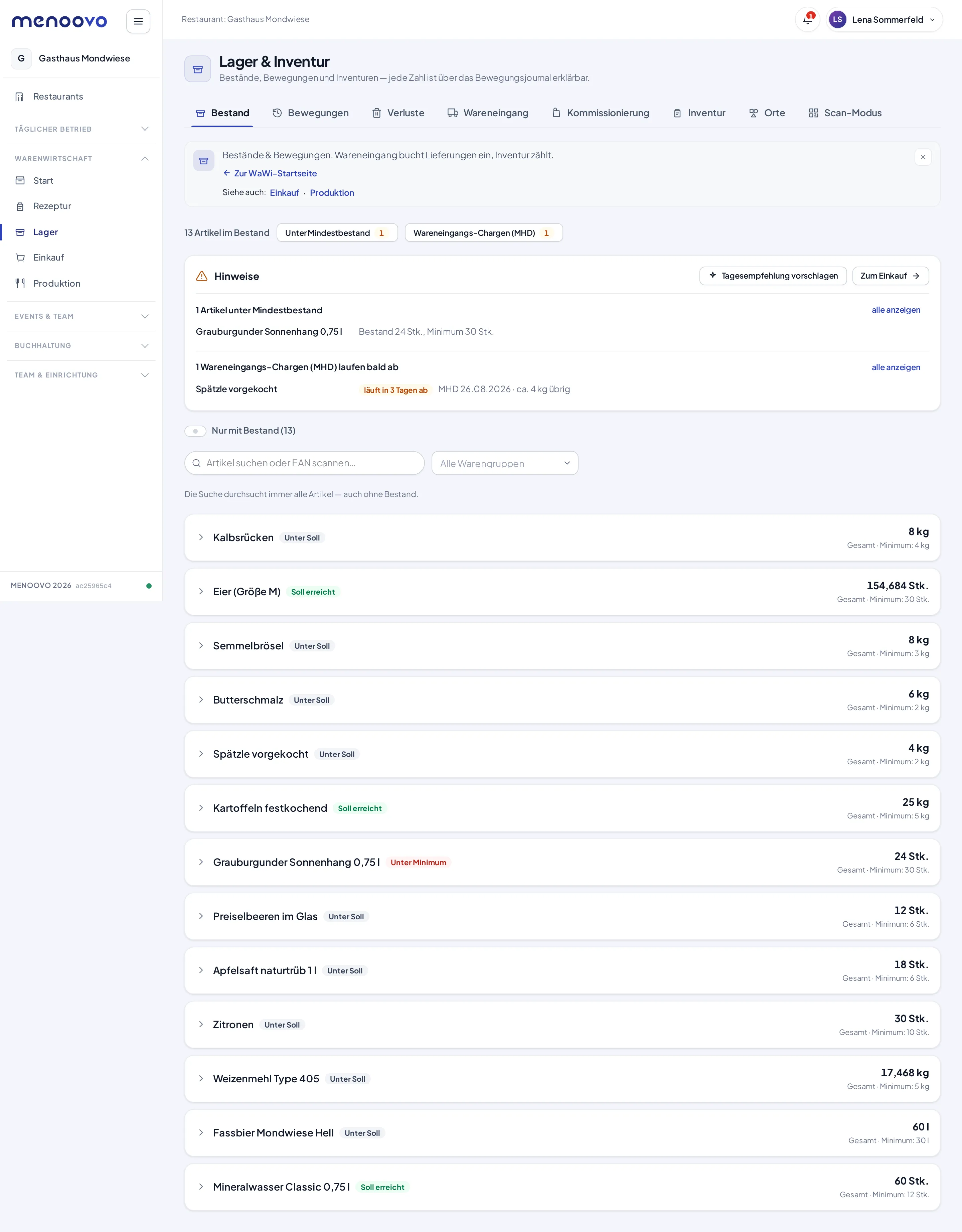Expand the Eier (Größe M) row
The height and width of the screenshot is (1232, 962).
562,592
